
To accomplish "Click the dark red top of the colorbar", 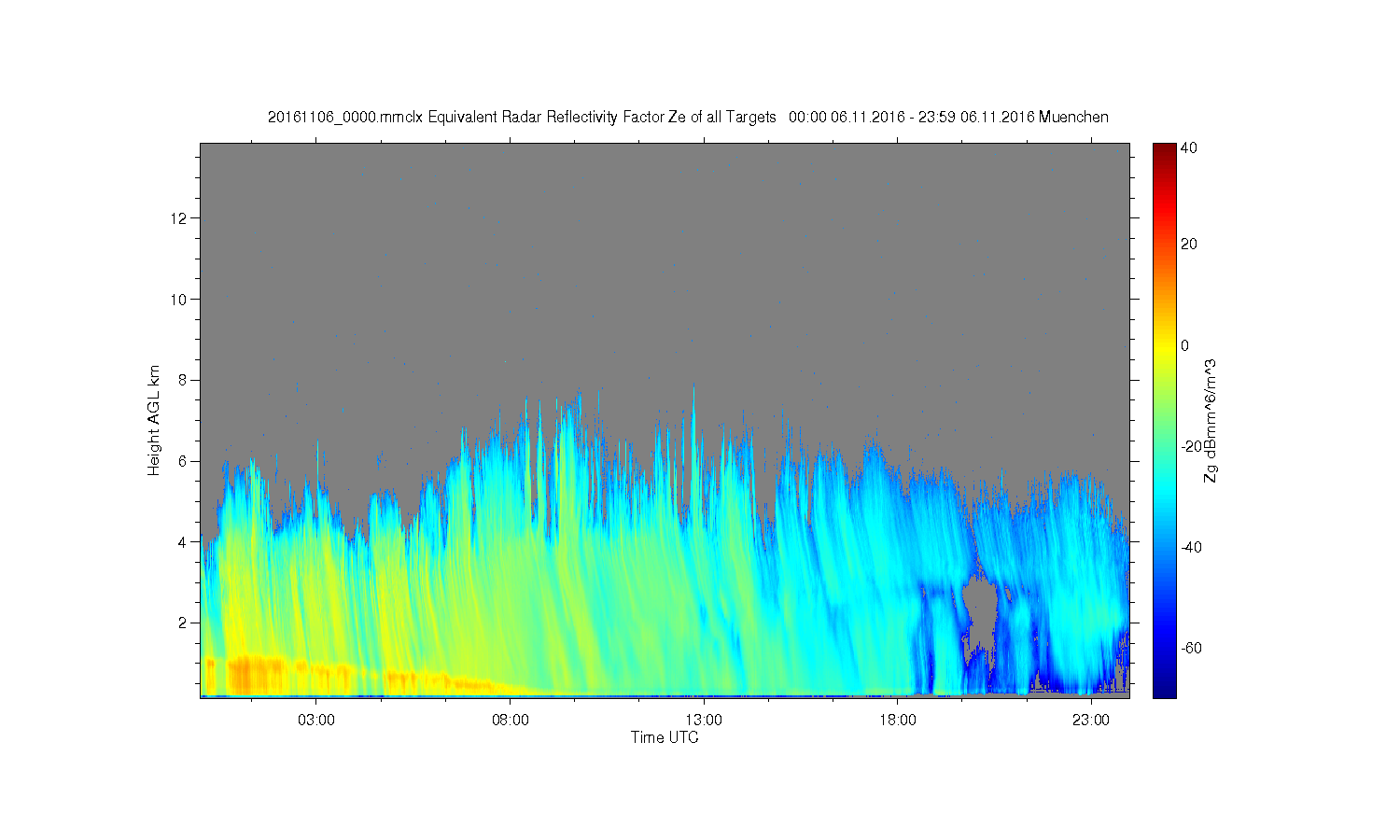I will coord(1164,149).
